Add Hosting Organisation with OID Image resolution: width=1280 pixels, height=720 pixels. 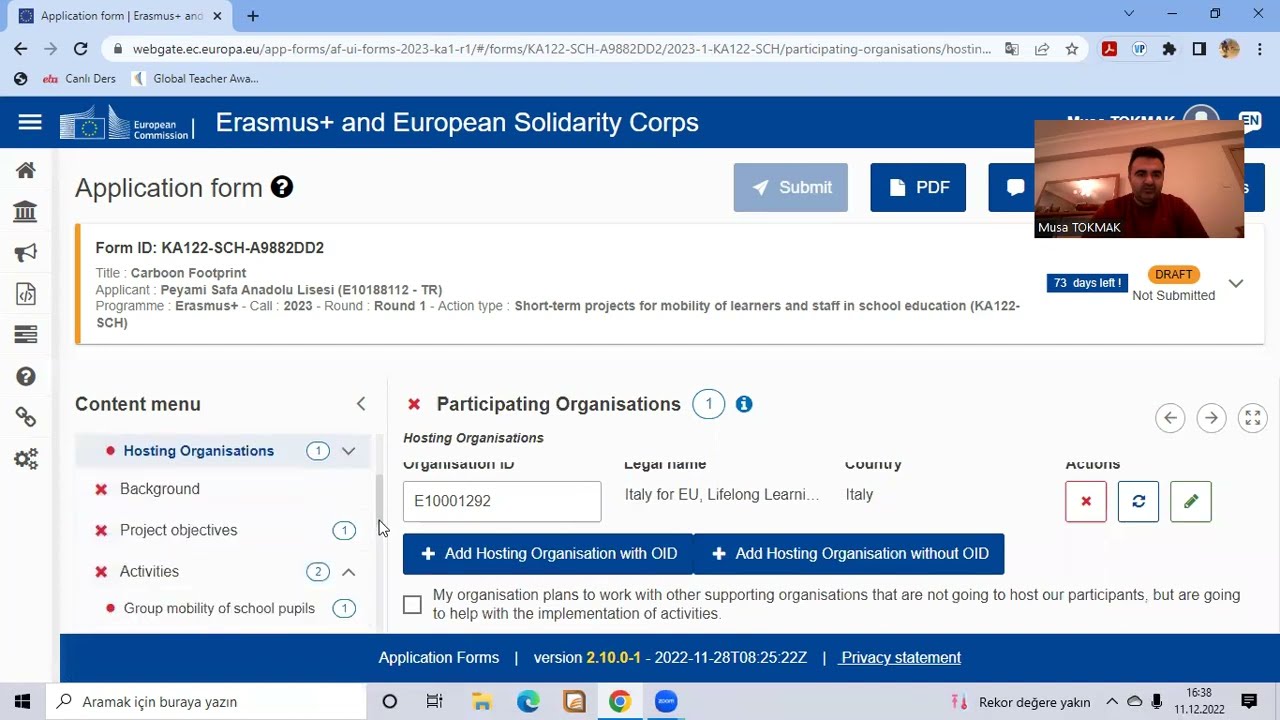point(549,554)
